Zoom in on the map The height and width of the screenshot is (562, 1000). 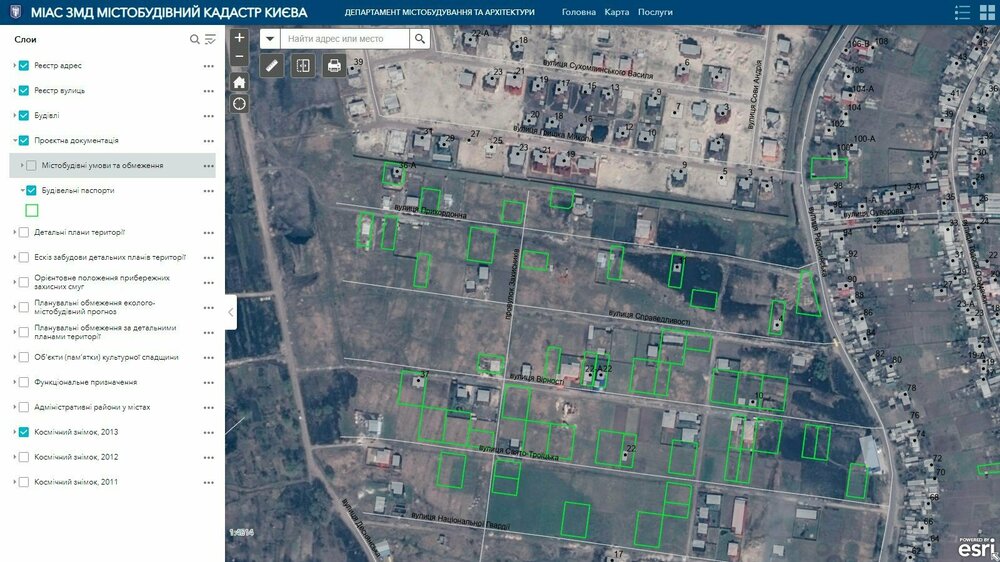(x=239, y=38)
